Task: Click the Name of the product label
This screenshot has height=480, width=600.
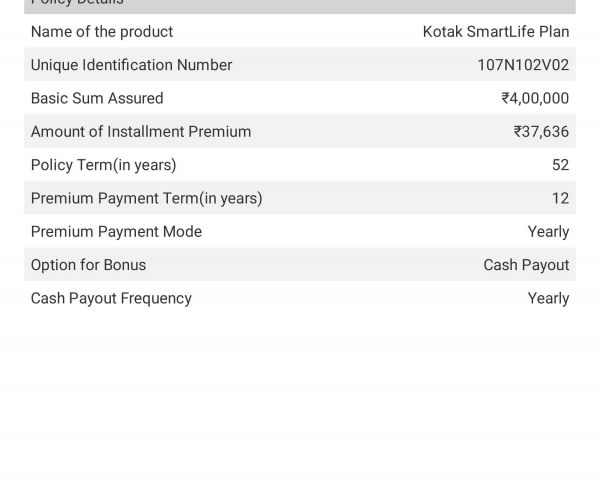Action: [102, 32]
